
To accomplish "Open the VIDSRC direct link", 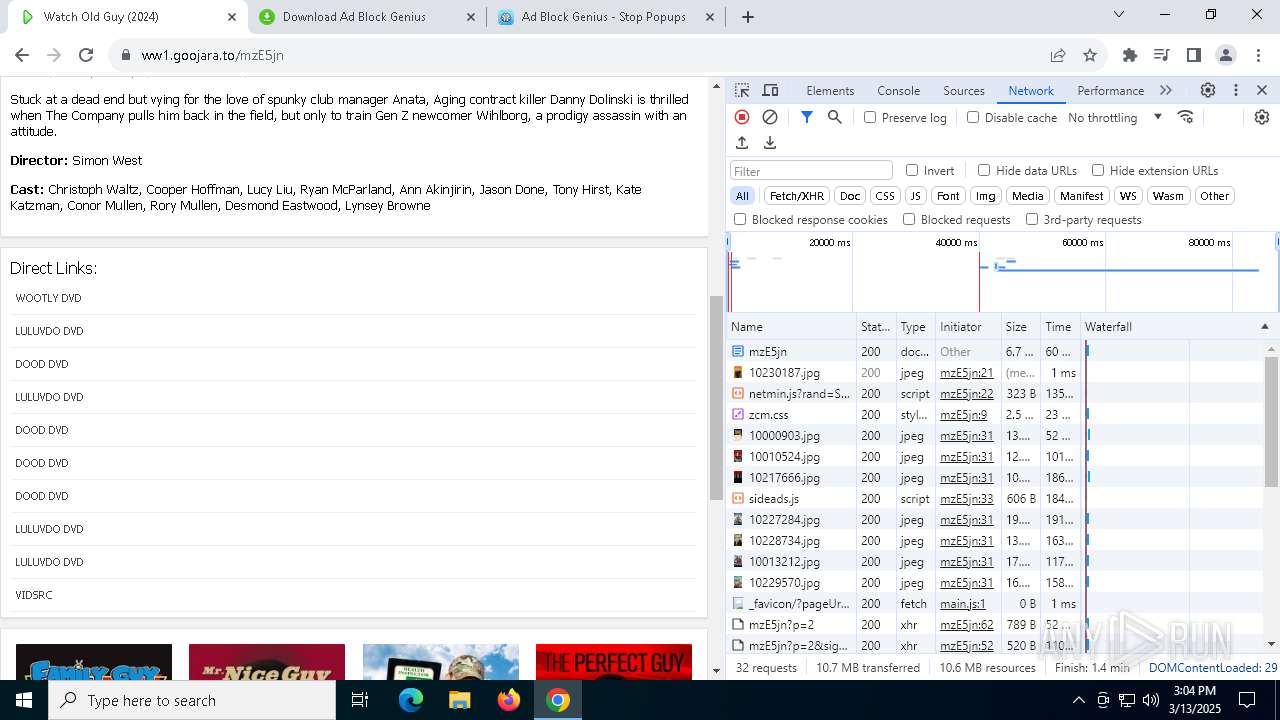I will pyautogui.click(x=34, y=595).
